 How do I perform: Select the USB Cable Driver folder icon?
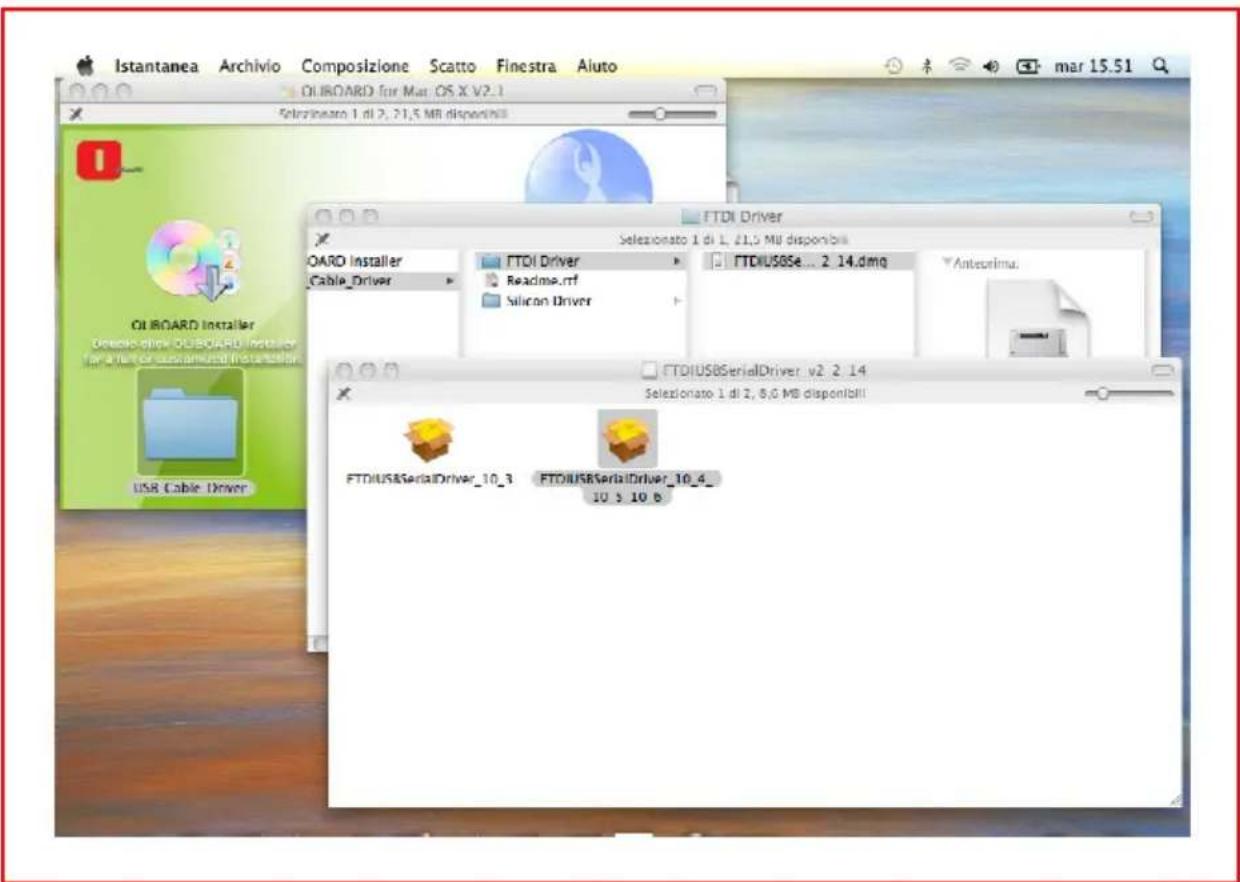pos(190,422)
